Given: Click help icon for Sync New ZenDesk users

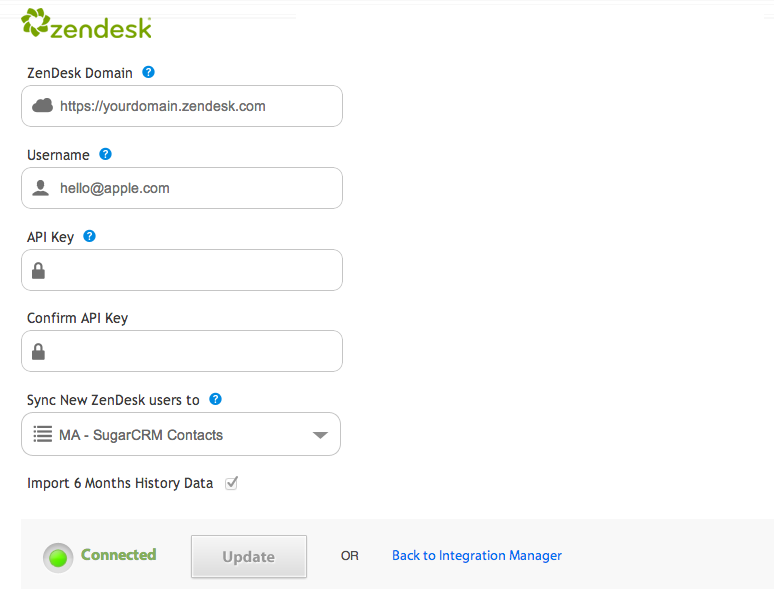Looking at the screenshot, I should point(215,399).
